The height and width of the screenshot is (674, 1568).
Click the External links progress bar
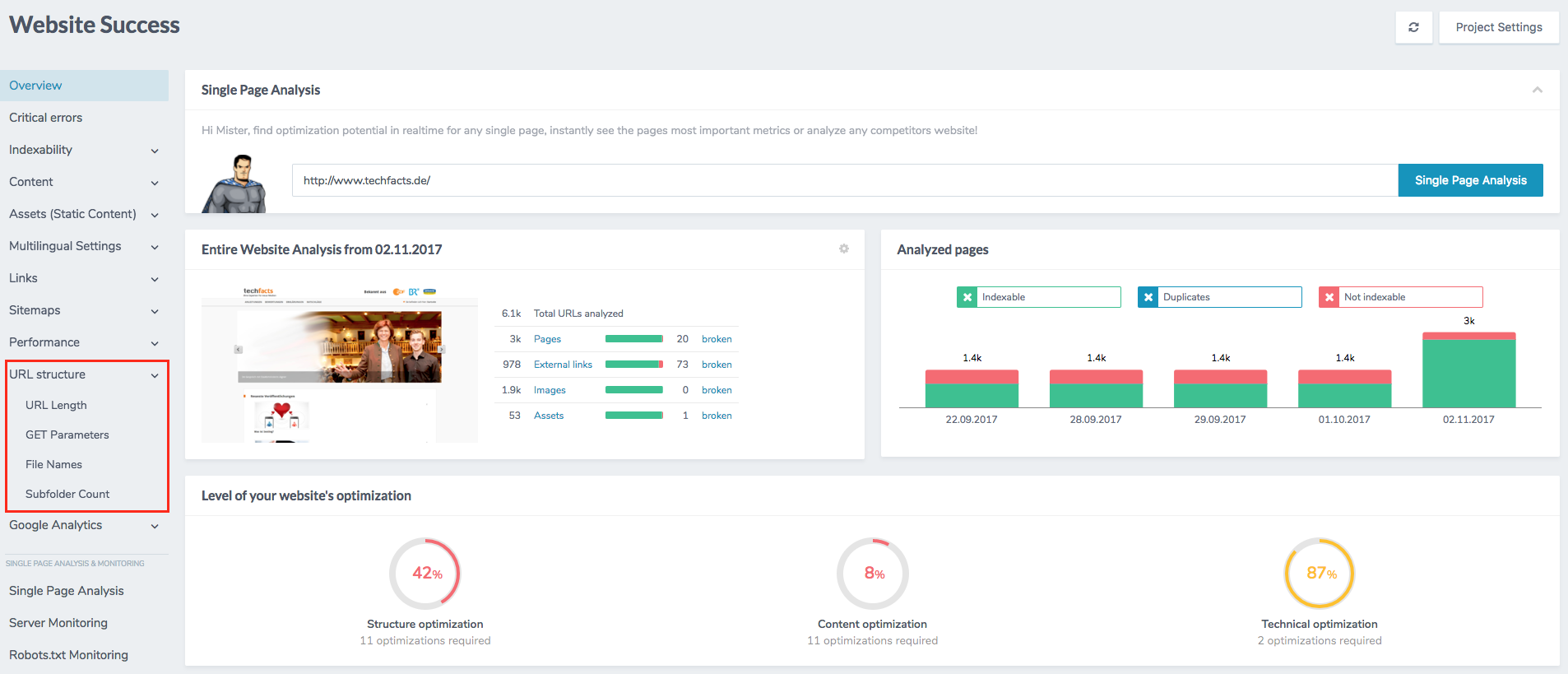click(x=634, y=365)
